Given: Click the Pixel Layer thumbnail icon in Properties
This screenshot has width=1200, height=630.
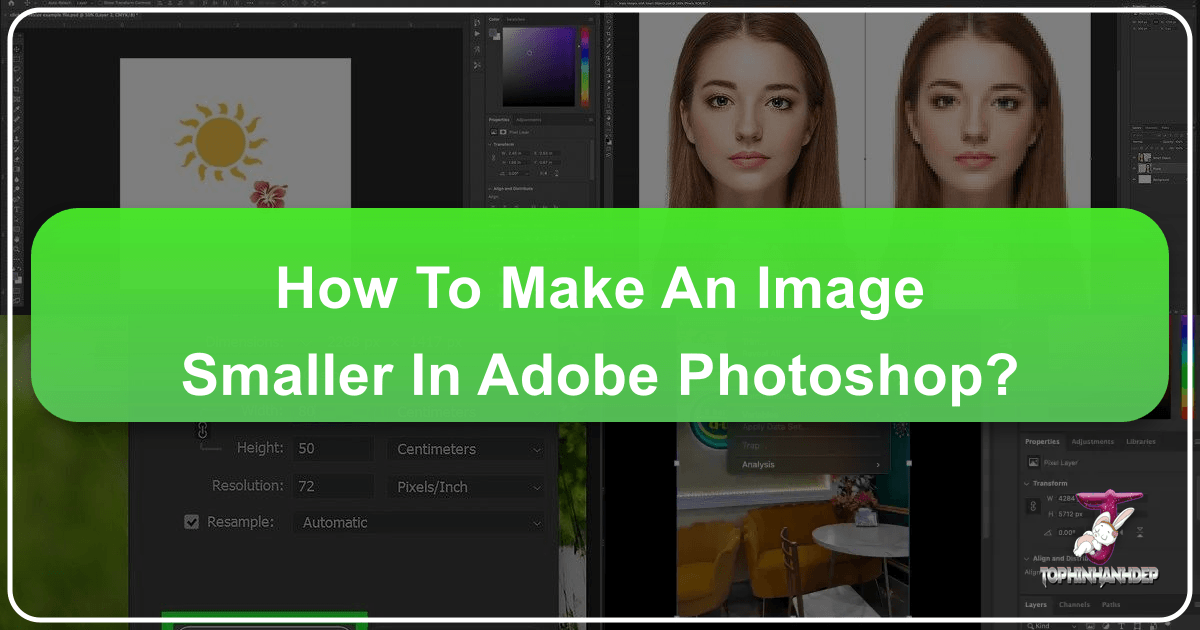Looking at the screenshot, I should pyautogui.click(x=1033, y=462).
